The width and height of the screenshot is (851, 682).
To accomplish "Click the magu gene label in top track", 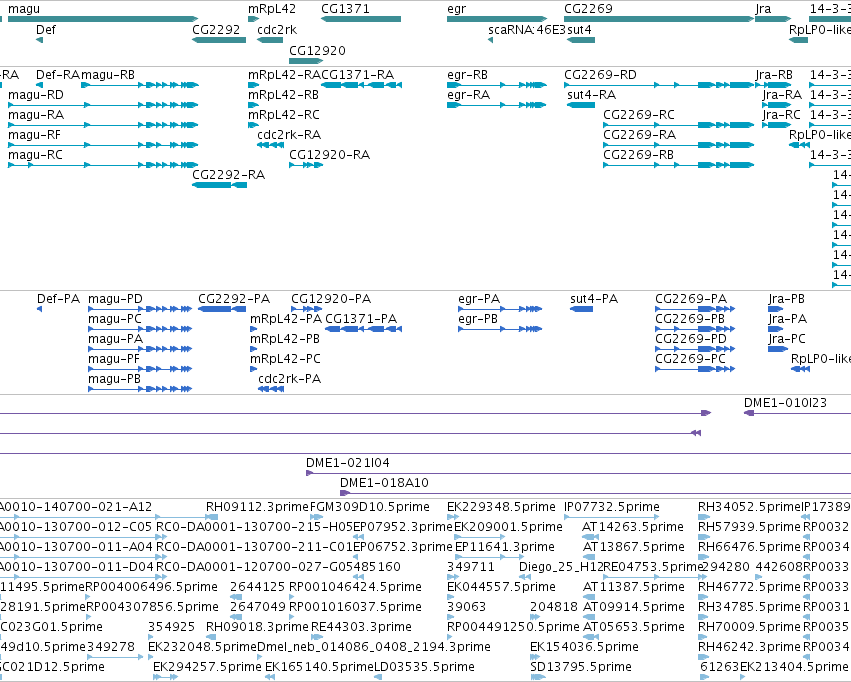I will click(24, 9).
